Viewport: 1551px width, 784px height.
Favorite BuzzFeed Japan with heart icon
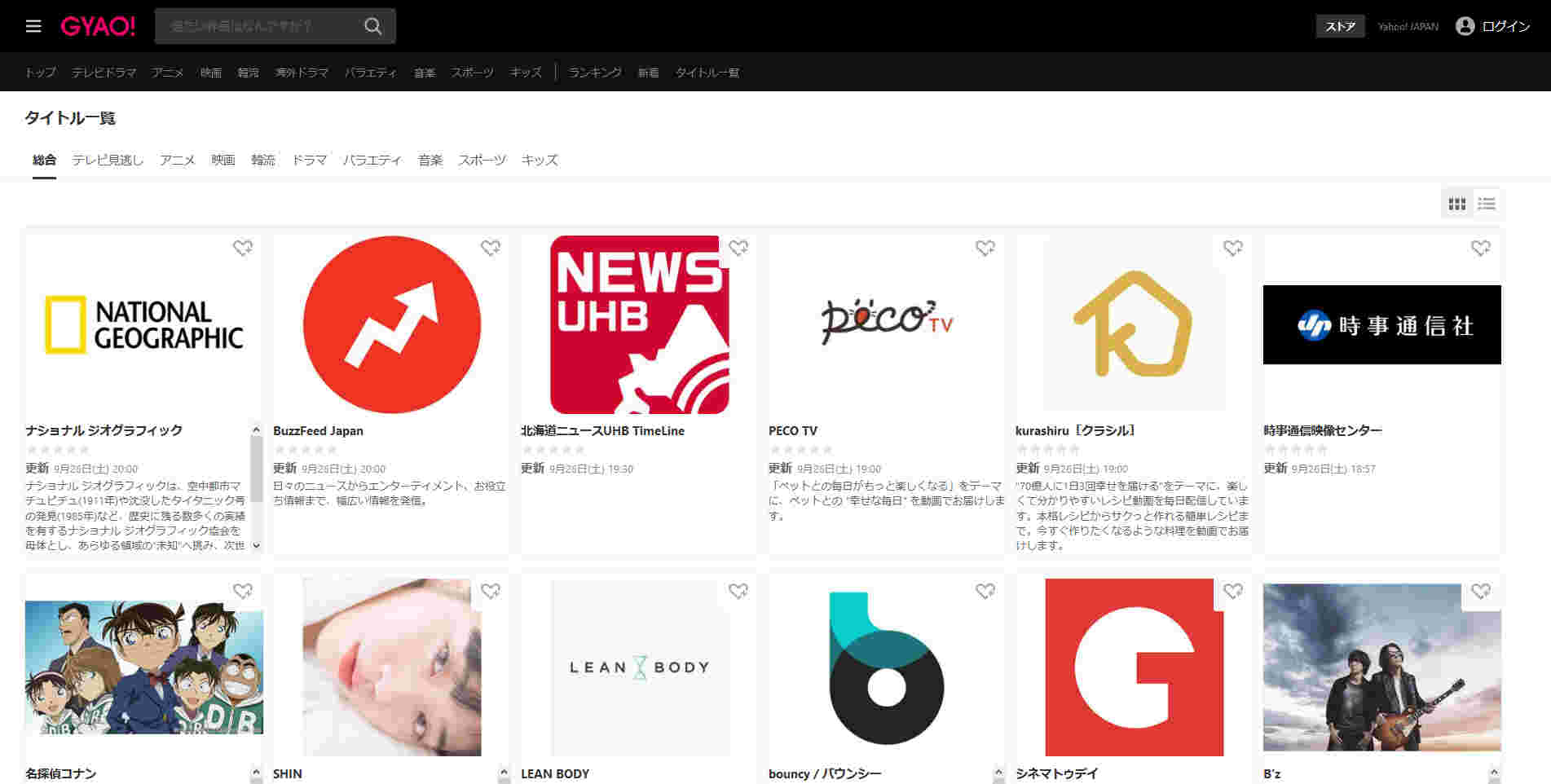click(491, 248)
